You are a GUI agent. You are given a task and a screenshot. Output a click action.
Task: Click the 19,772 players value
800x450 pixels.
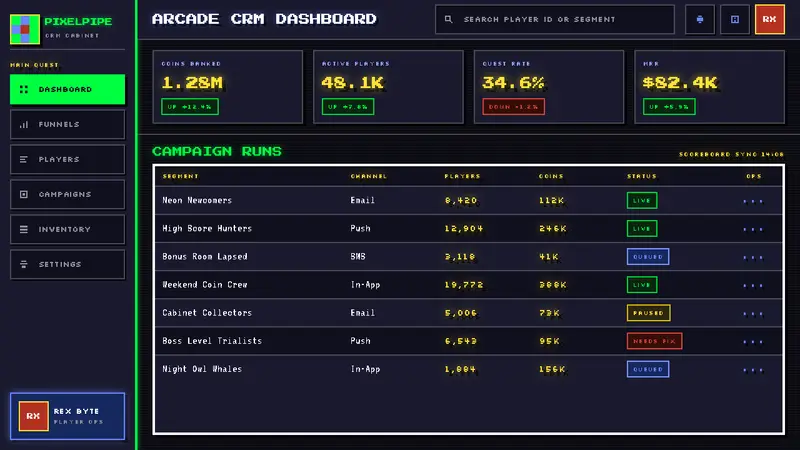tap(463, 285)
